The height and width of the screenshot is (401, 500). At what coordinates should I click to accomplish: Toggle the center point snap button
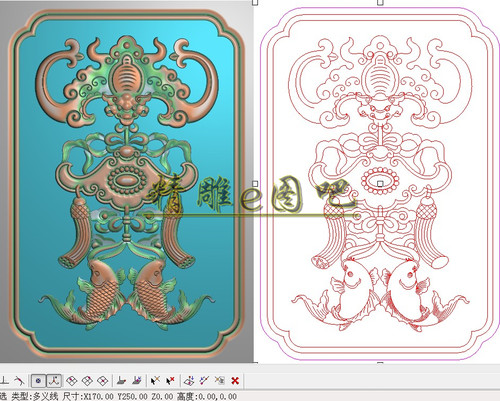(x=38, y=380)
